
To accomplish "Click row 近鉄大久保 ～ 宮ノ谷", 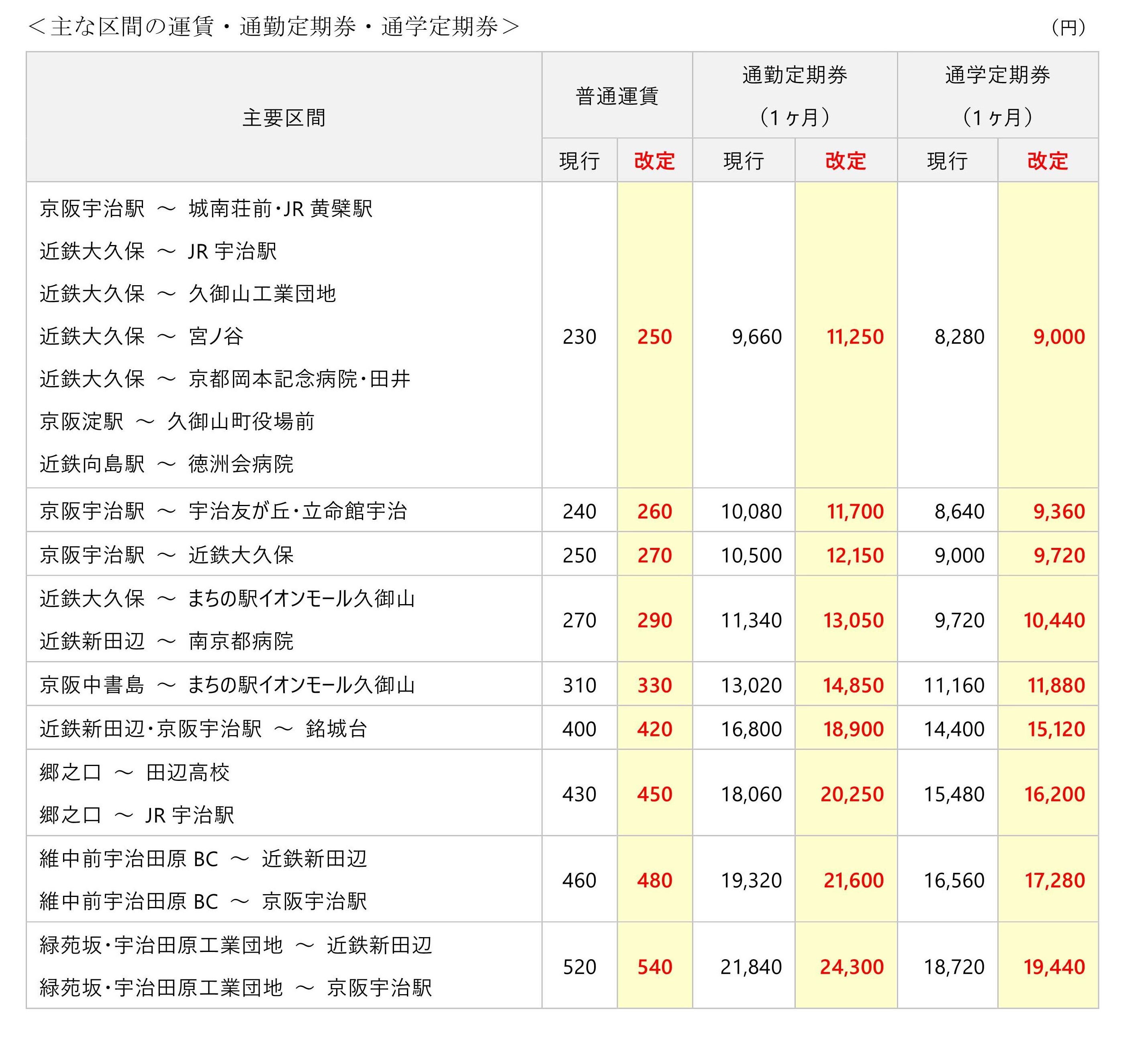I will tap(142, 336).
